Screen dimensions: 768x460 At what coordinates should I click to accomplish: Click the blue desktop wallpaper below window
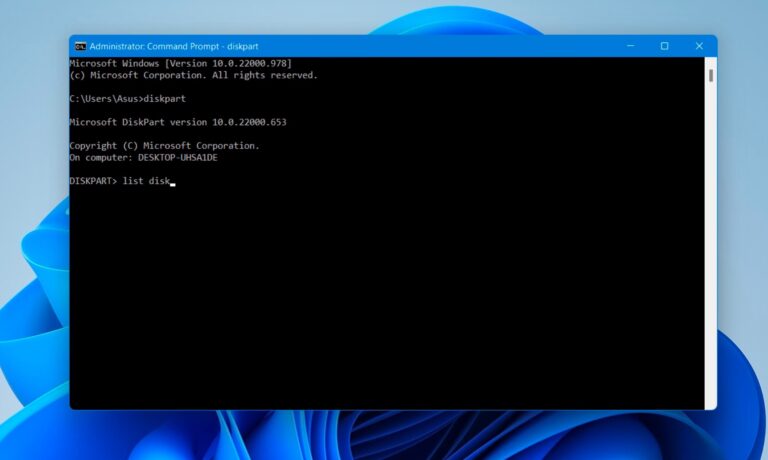pyautogui.click(x=400, y=435)
